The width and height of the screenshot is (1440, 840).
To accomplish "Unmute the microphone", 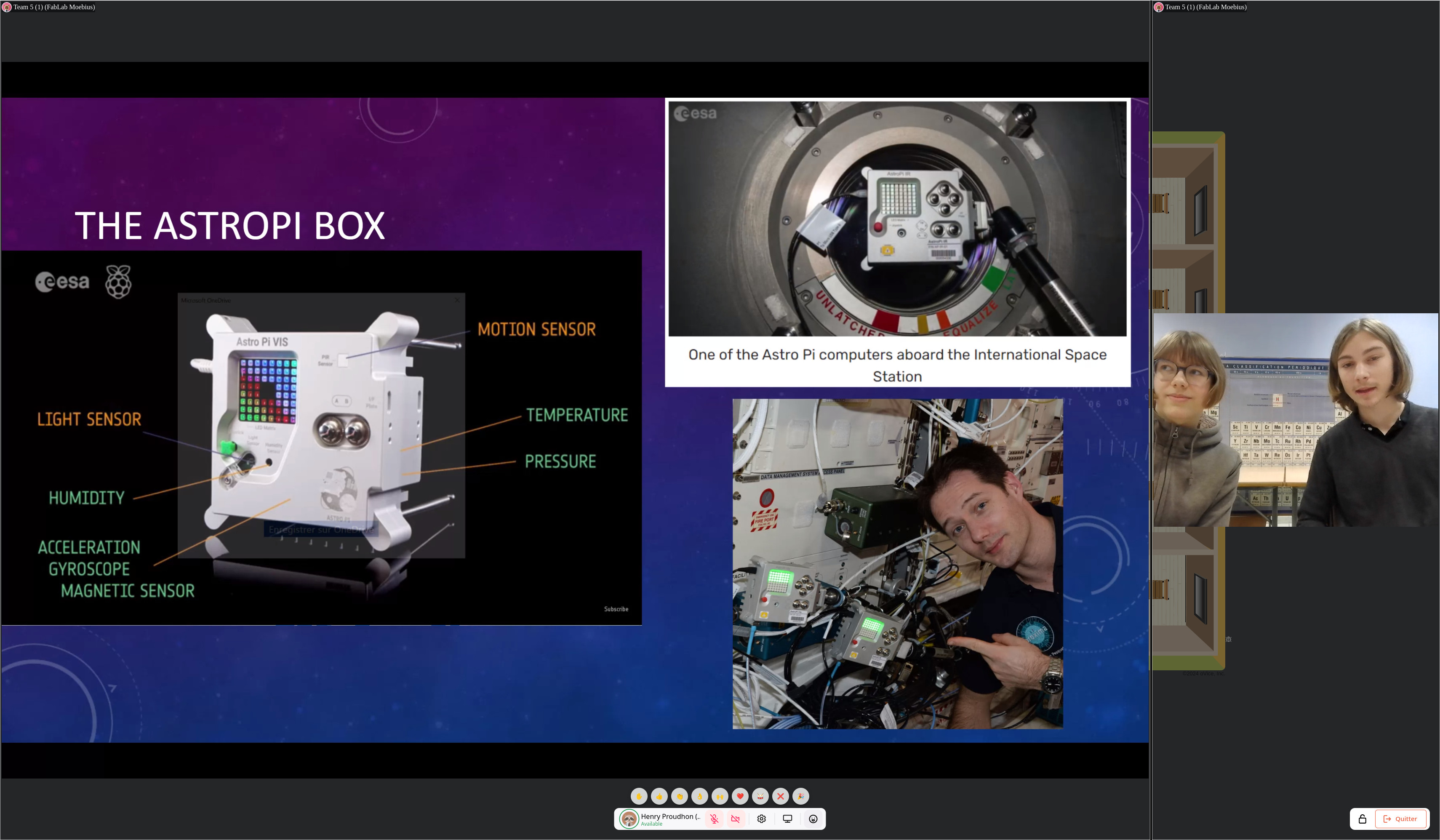I will coord(714,819).
